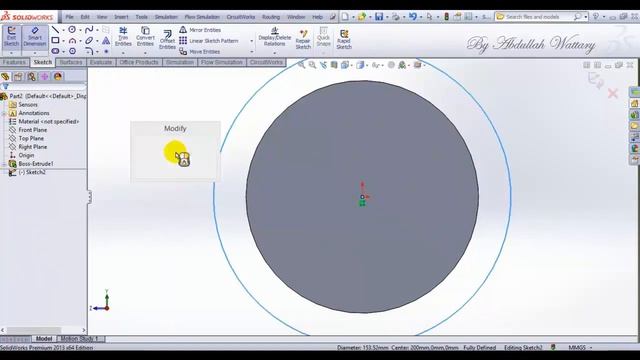Select the Polygon sketch tool
Image resolution: width=640 pixels, height=360 pixels.
pos(72,51)
